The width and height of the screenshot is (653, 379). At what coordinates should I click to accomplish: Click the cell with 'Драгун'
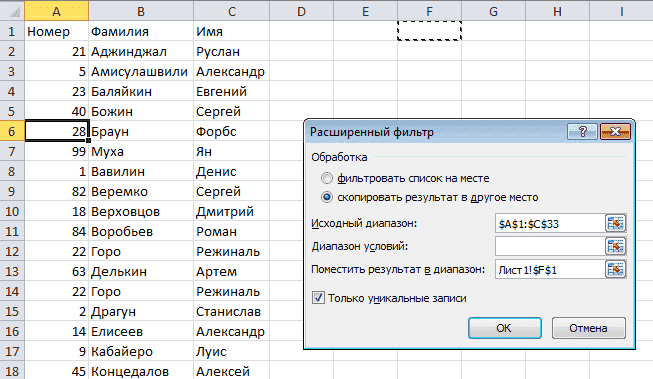[141, 311]
